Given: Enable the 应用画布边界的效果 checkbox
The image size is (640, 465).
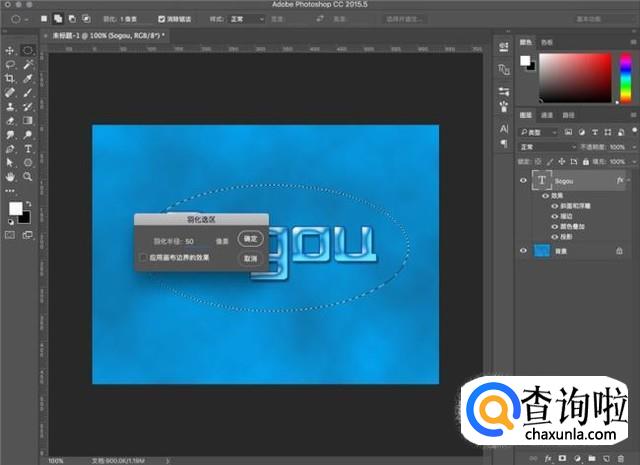Looking at the screenshot, I should (144, 257).
